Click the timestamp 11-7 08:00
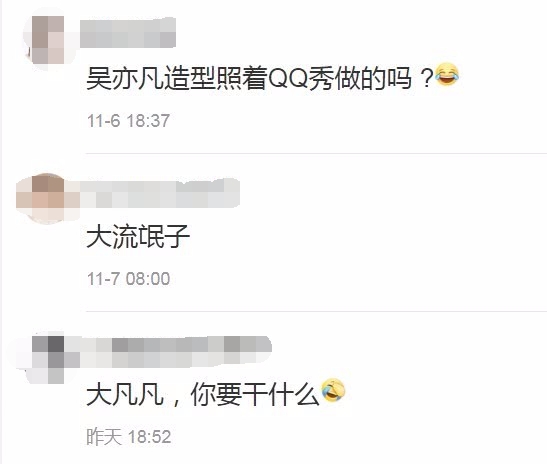547x464 pixels. pyautogui.click(x=128, y=279)
